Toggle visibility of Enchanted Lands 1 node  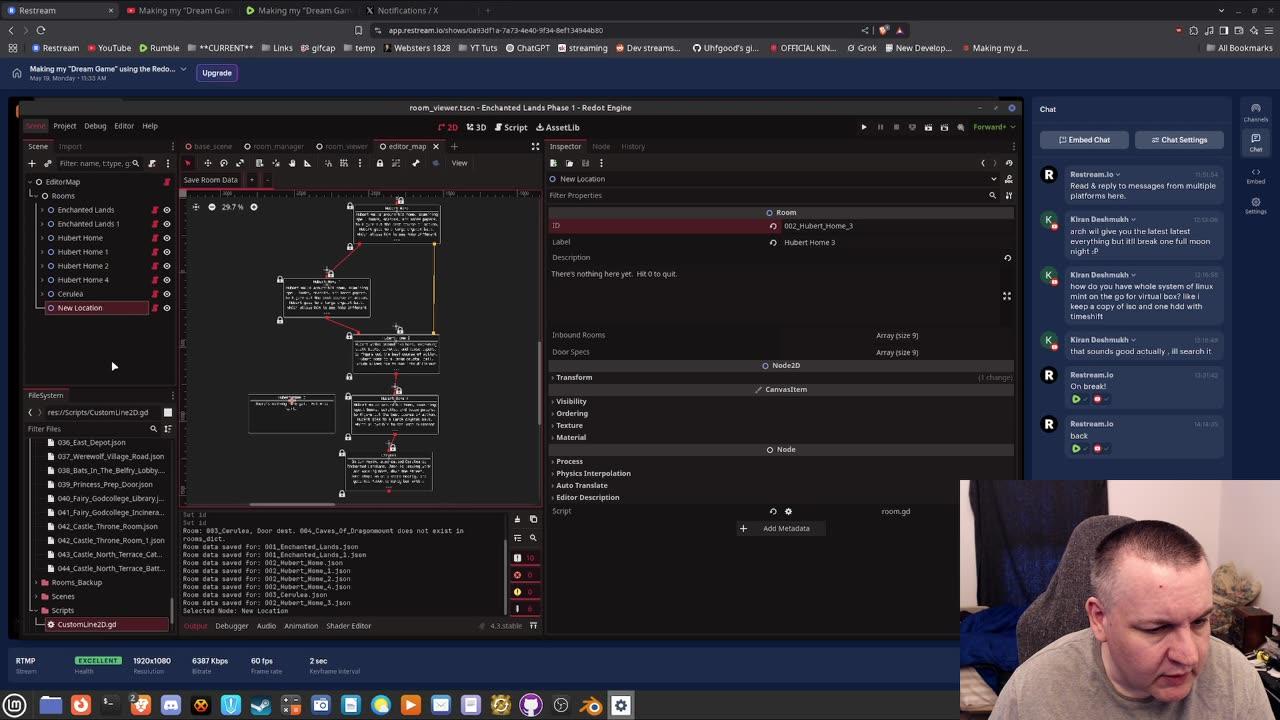point(167,224)
